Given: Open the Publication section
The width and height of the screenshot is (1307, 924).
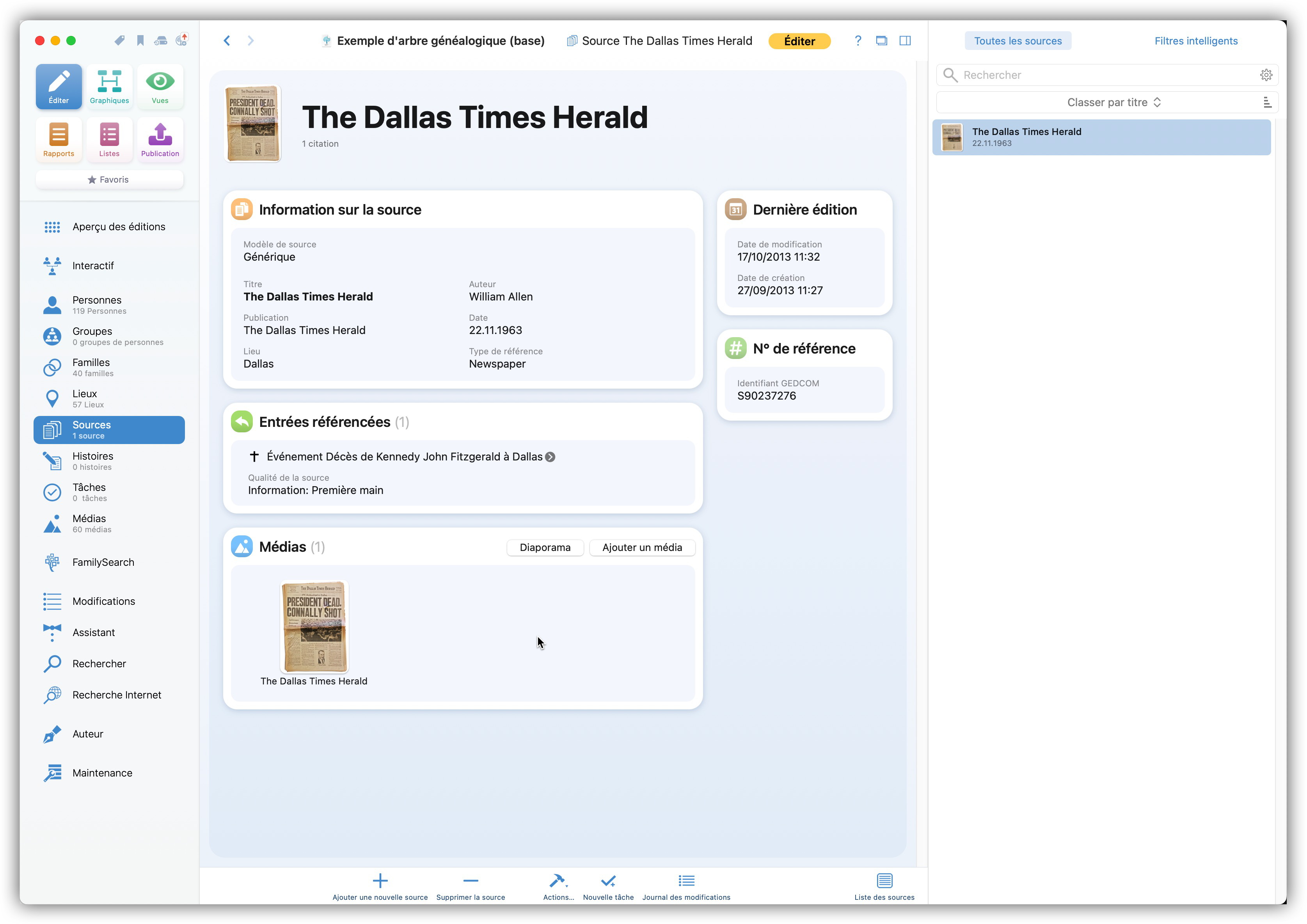Looking at the screenshot, I should (x=160, y=139).
